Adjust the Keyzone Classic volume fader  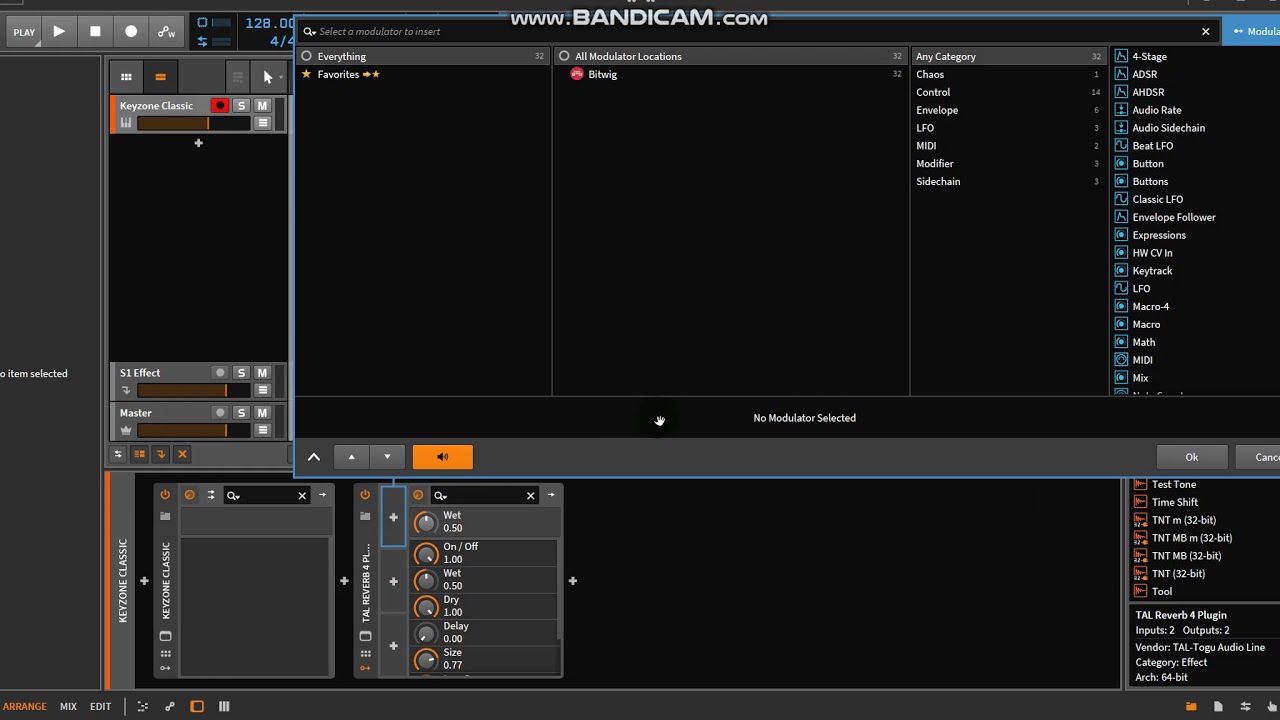point(194,123)
